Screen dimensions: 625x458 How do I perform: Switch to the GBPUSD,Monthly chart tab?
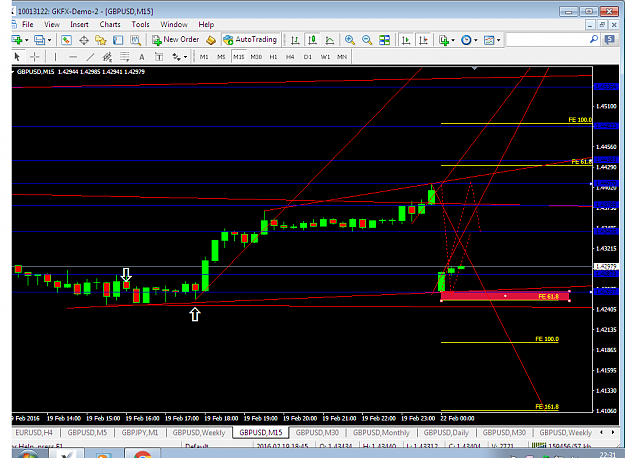(381, 432)
